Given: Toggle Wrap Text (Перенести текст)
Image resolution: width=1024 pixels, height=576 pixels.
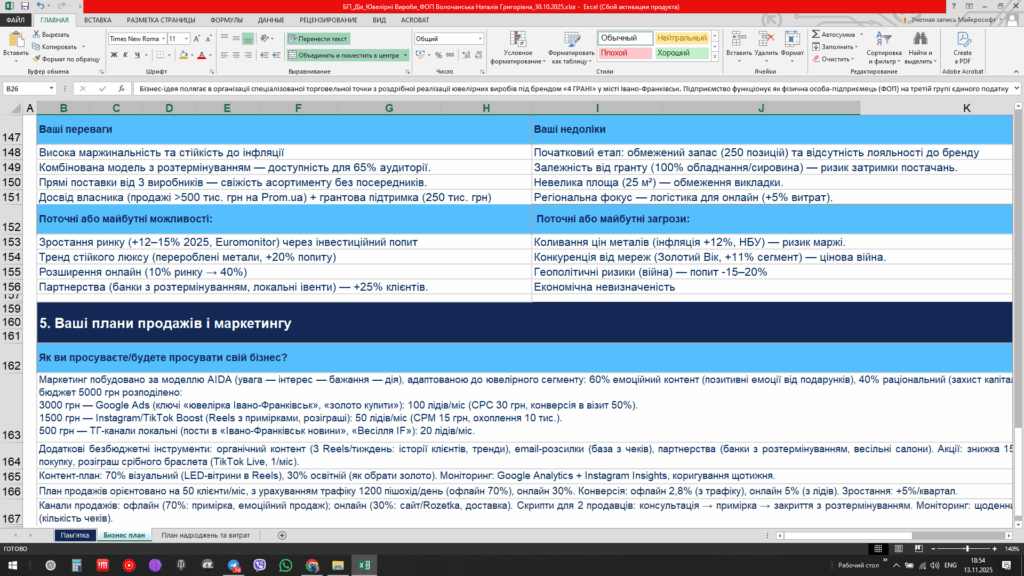Looking at the screenshot, I should (318, 39).
